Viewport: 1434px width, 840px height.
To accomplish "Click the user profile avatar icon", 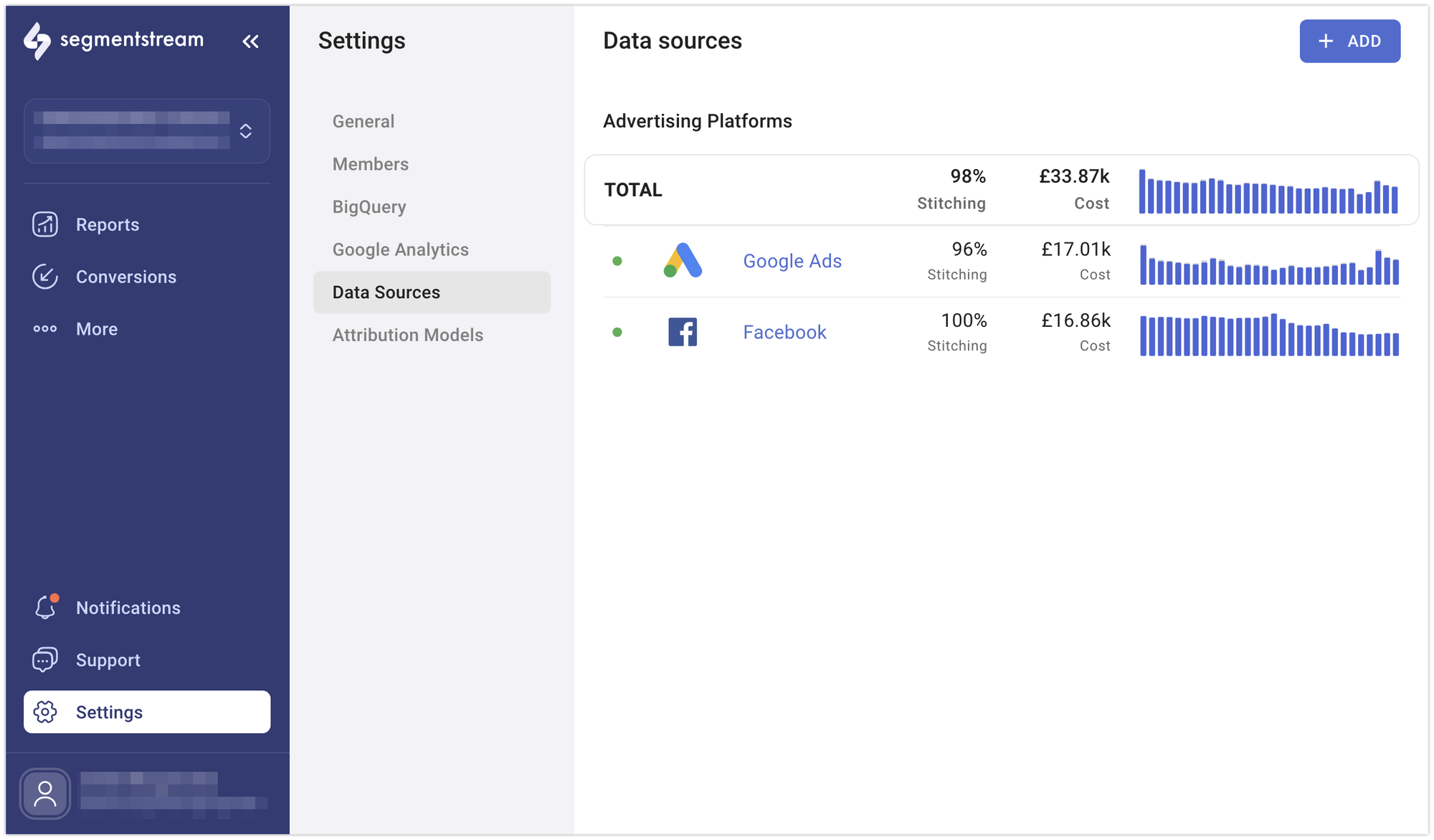I will coord(44,793).
